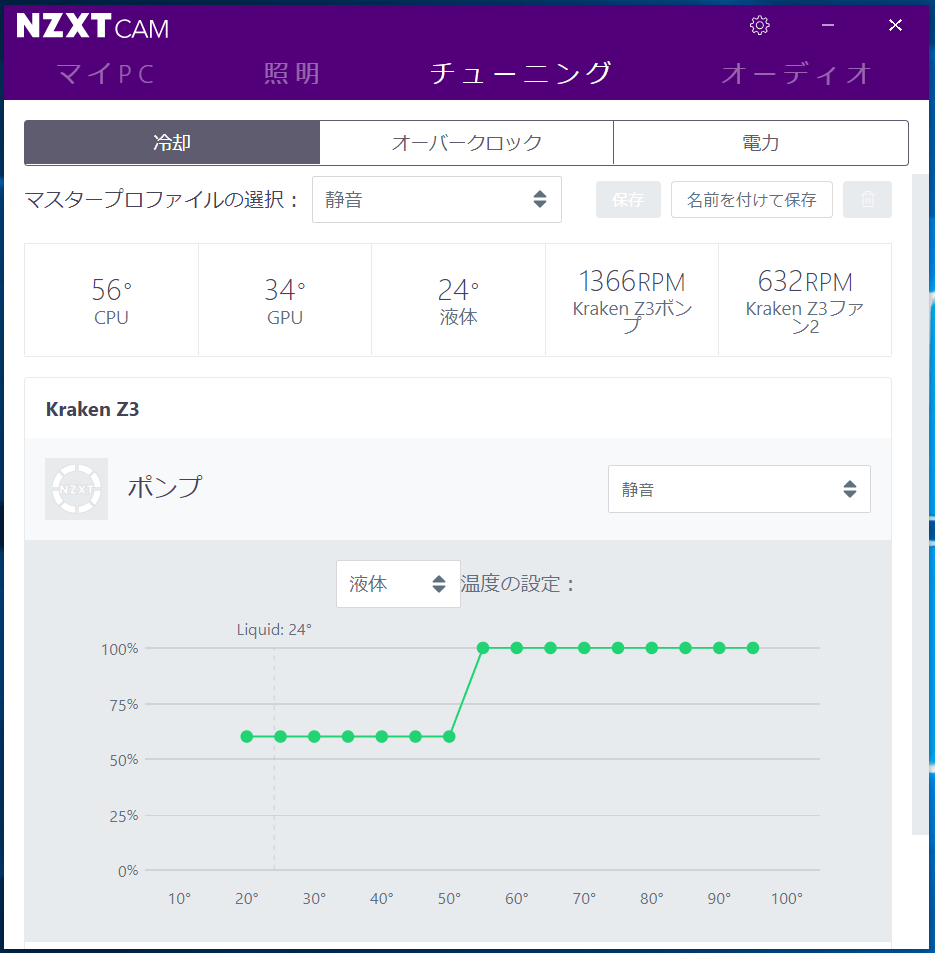This screenshot has height=953, width=935.
Task: Switch to the 照明 tab
Action: 292,74
